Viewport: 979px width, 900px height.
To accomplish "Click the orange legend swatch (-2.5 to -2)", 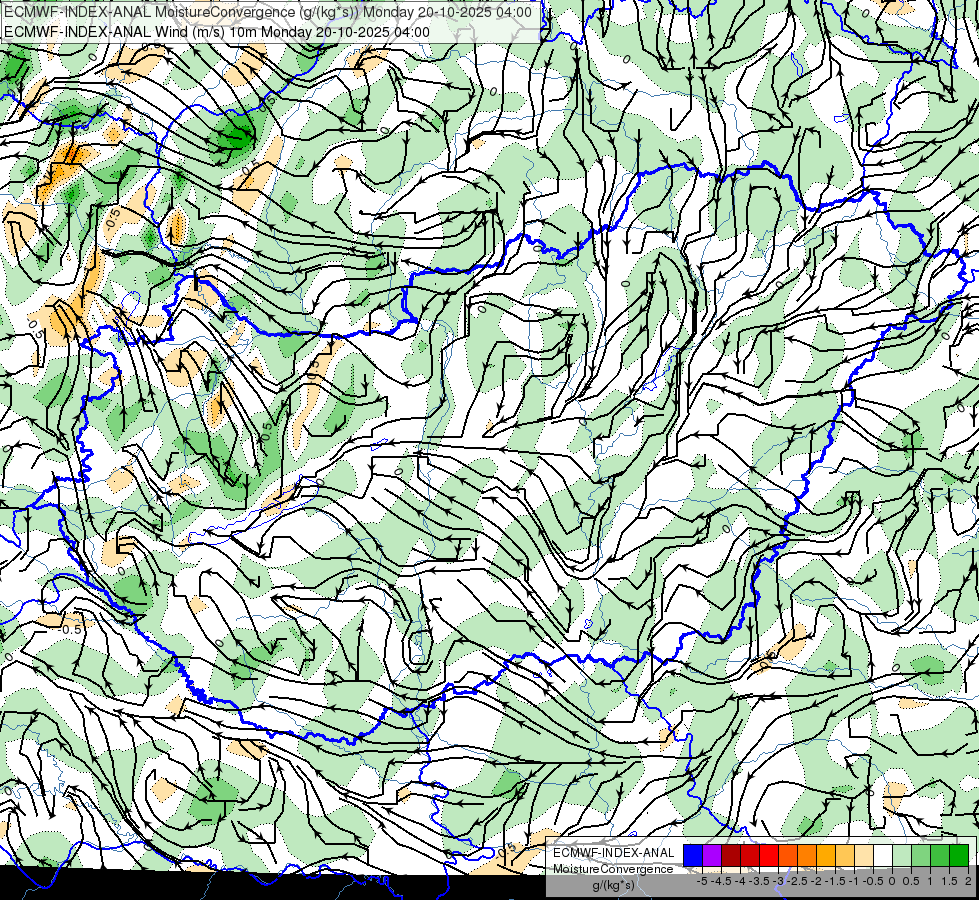I will (807, 856).
